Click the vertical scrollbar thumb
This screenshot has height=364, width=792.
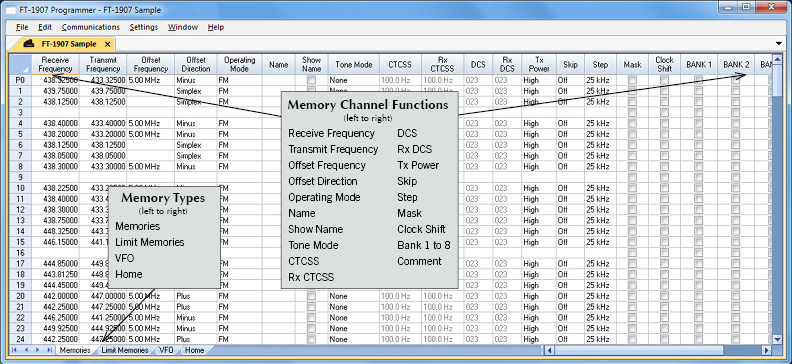[777, 81]
